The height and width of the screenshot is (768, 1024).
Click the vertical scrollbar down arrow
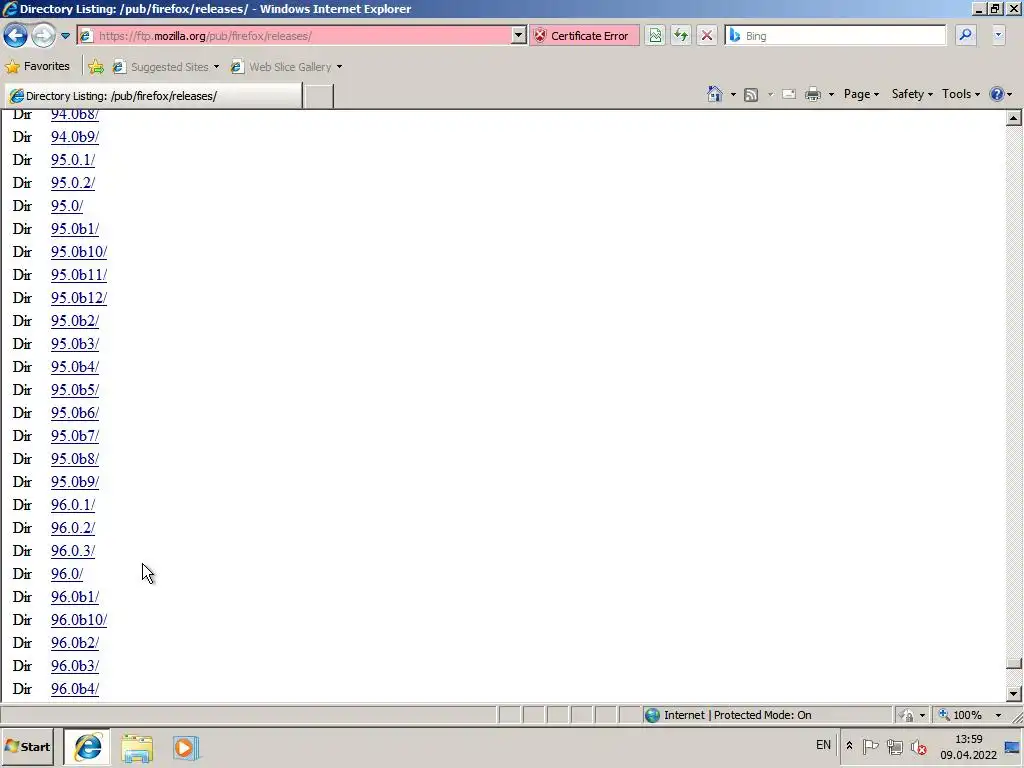point(1014,694)
